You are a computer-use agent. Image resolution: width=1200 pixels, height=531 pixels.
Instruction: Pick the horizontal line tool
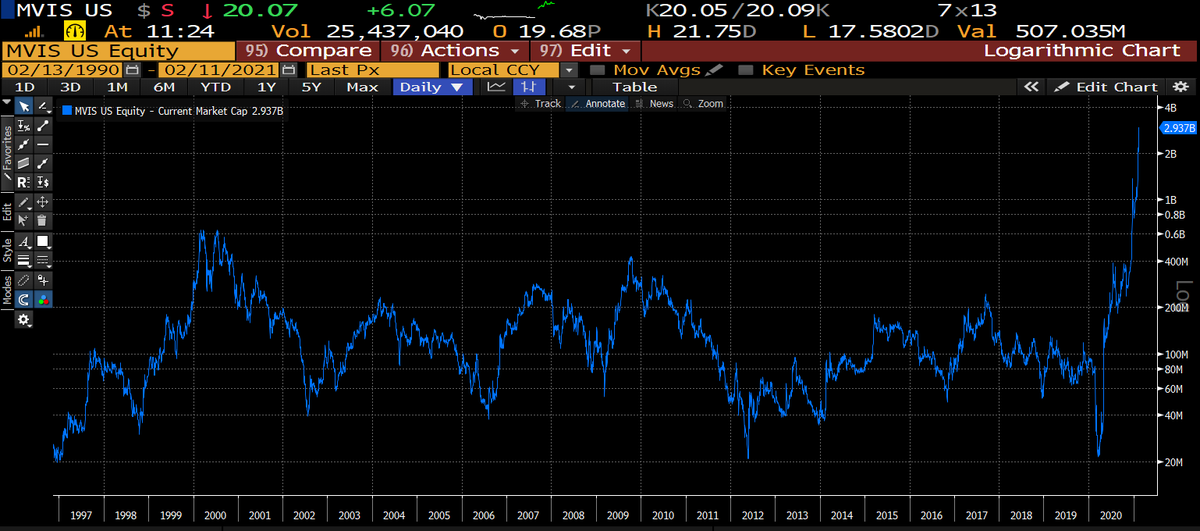(43, 144)
